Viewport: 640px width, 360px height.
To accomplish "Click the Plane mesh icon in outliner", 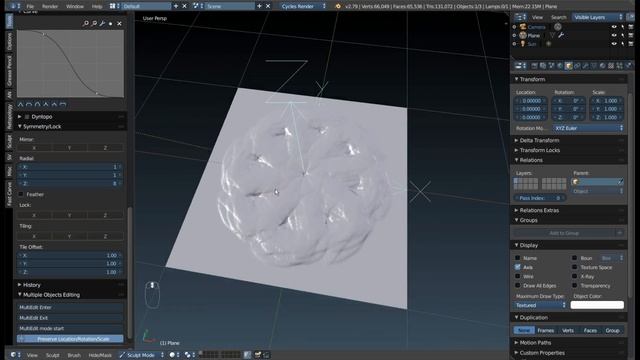I will pyautogui.click(x=523, y=36).
